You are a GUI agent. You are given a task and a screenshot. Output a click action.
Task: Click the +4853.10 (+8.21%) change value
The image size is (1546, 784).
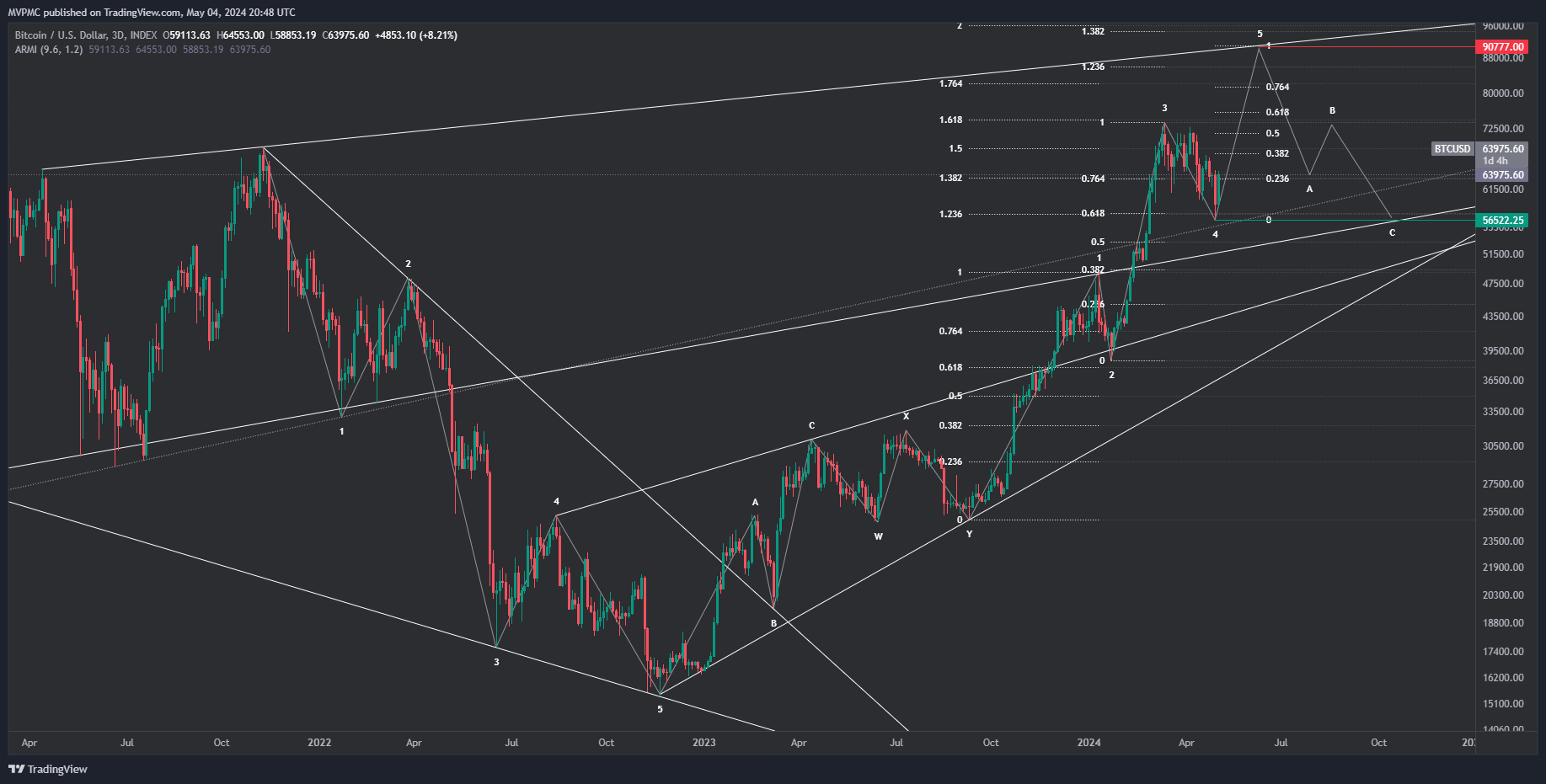[416, 35]
